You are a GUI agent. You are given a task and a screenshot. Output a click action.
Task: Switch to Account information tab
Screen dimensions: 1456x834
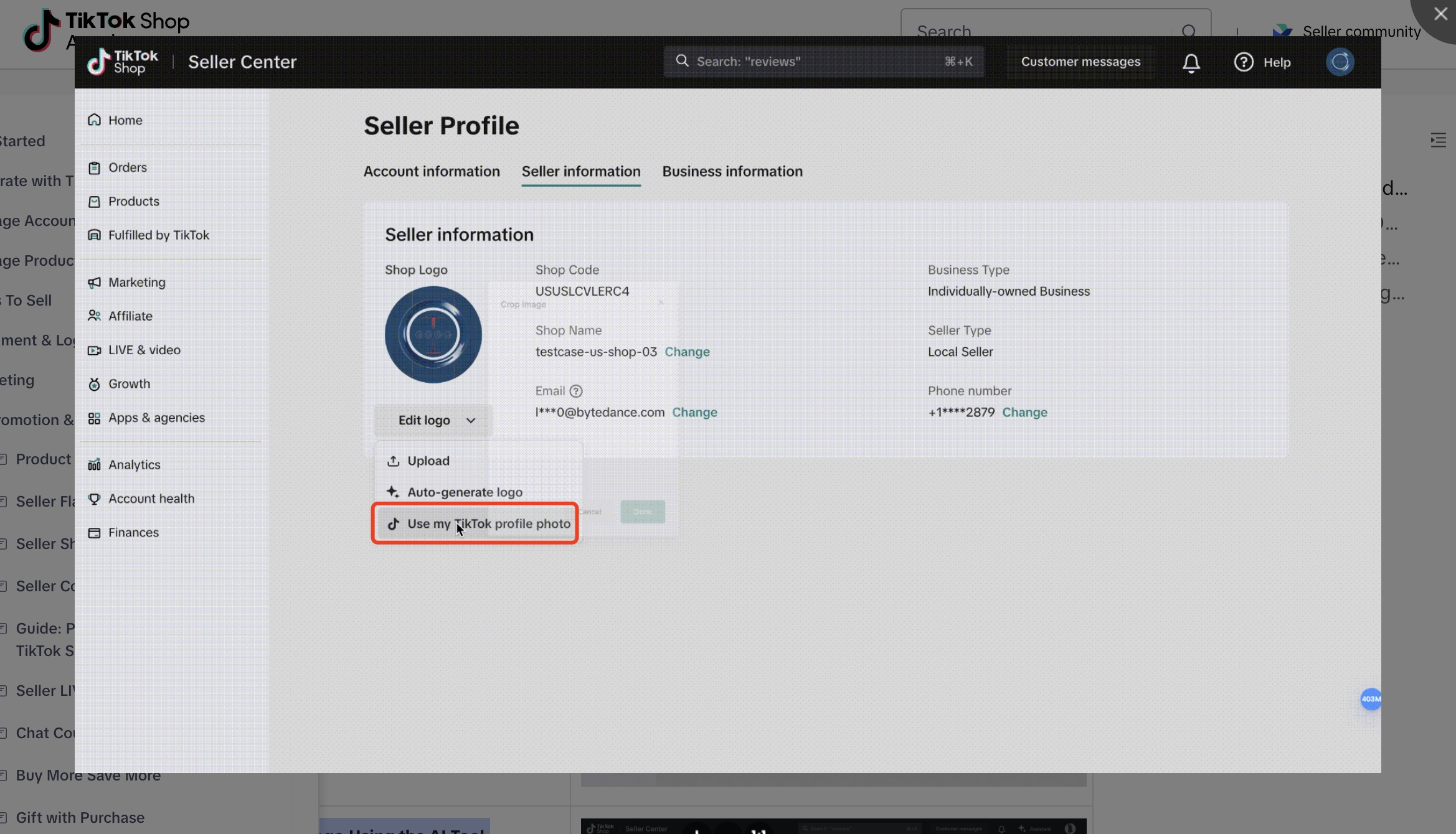coord(432,171)
